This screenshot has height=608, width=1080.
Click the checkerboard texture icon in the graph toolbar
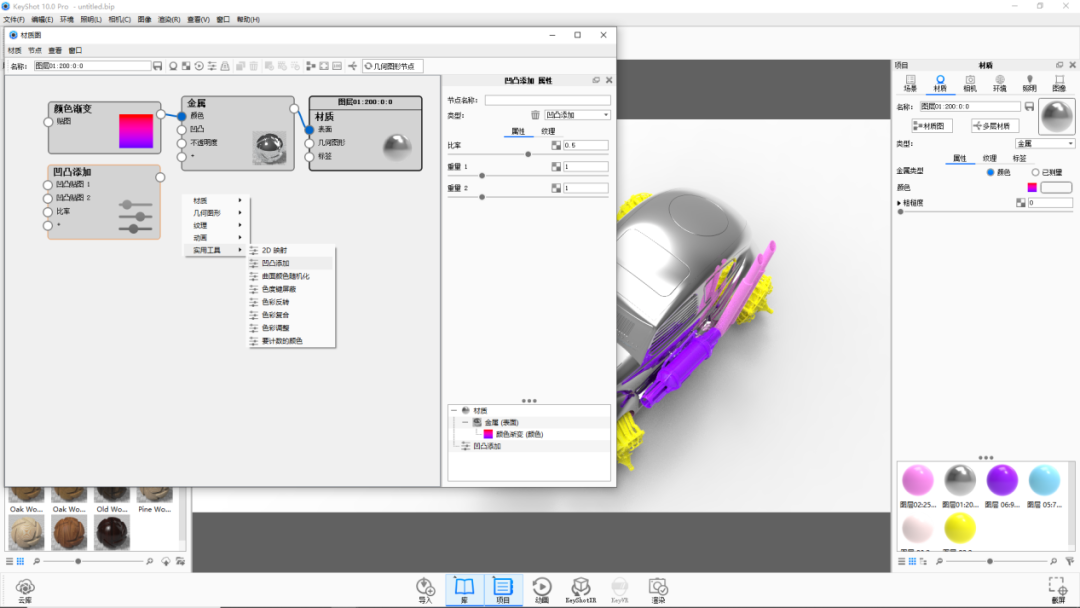pyautogui.click(x=186, y=66)
